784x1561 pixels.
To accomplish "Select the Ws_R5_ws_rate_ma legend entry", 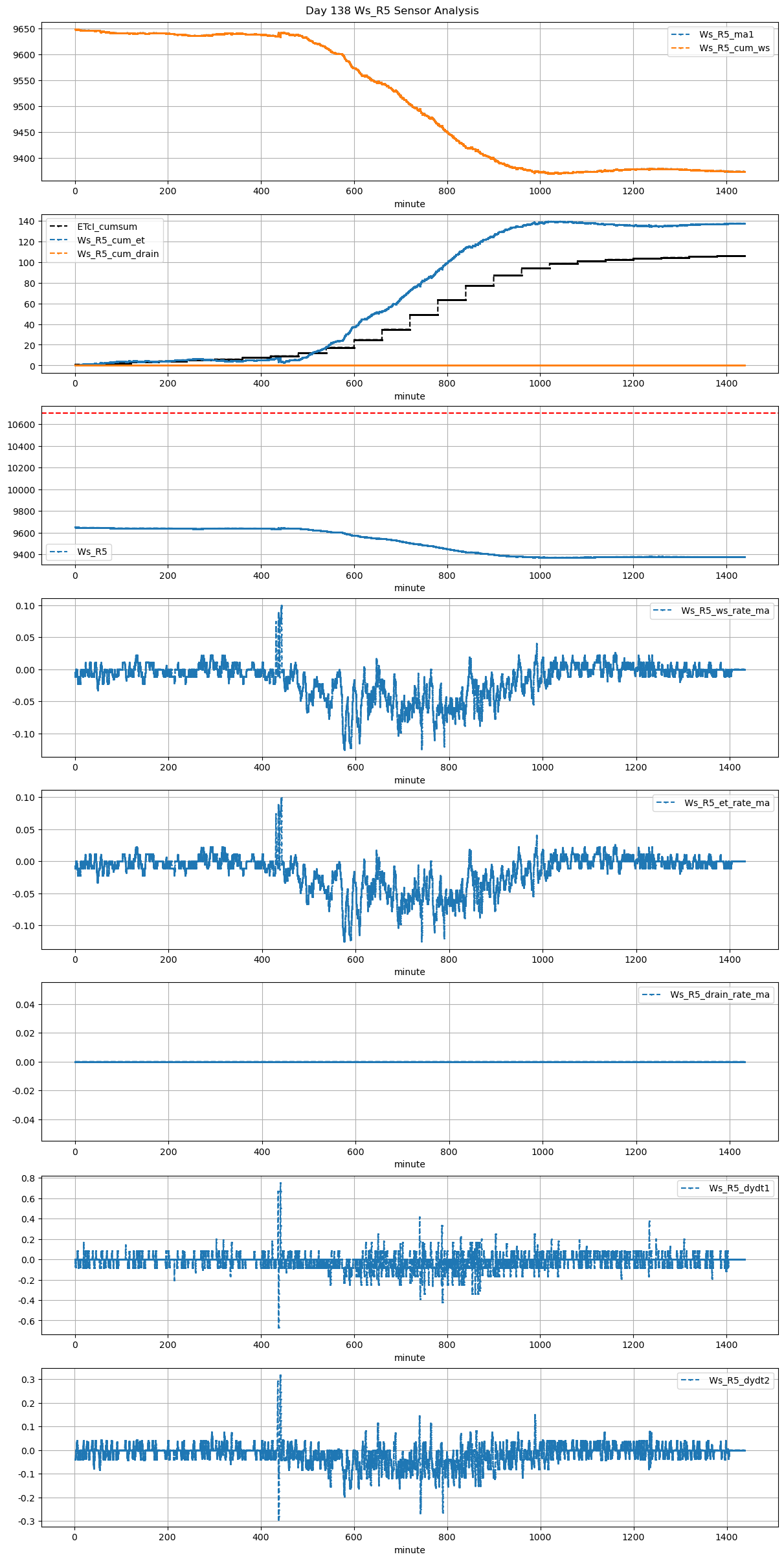I will point(724,611).
